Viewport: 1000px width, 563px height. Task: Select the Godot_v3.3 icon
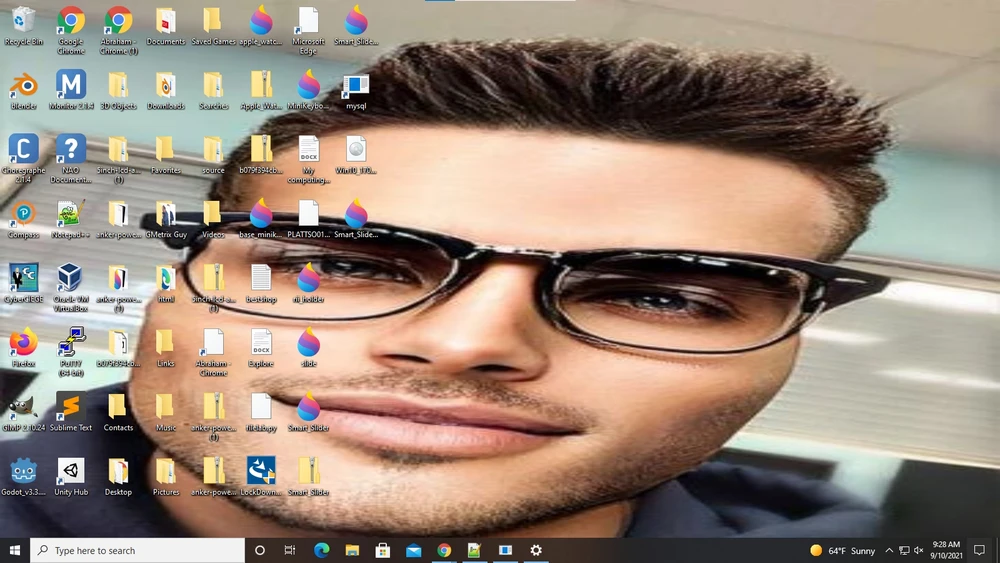(24, 477)
